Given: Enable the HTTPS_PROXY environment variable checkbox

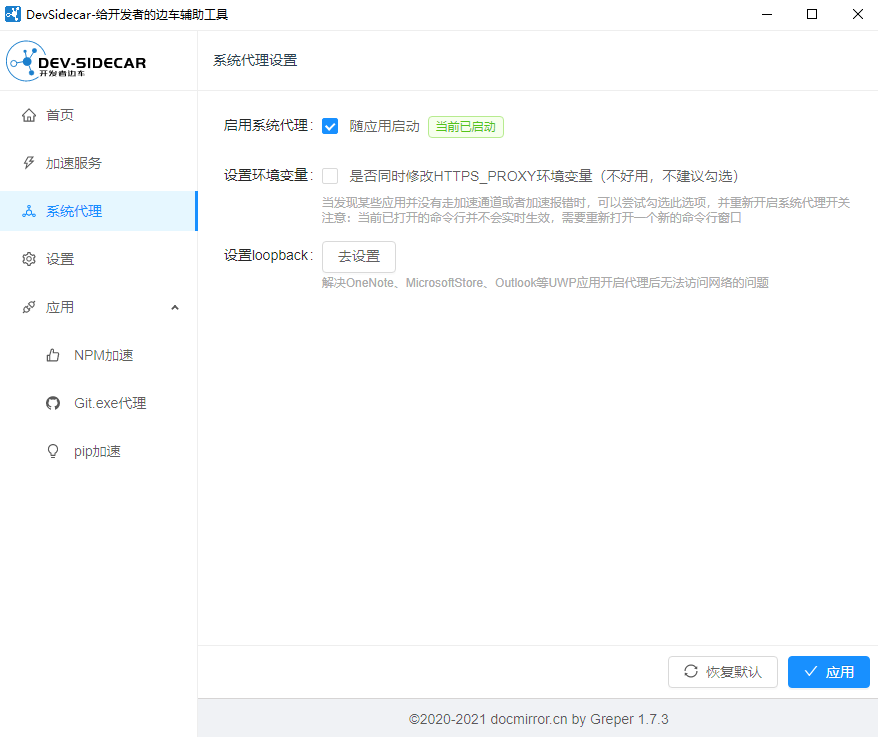Looking at the screenshot, I should pyautogui.click(x=330, y=176).
